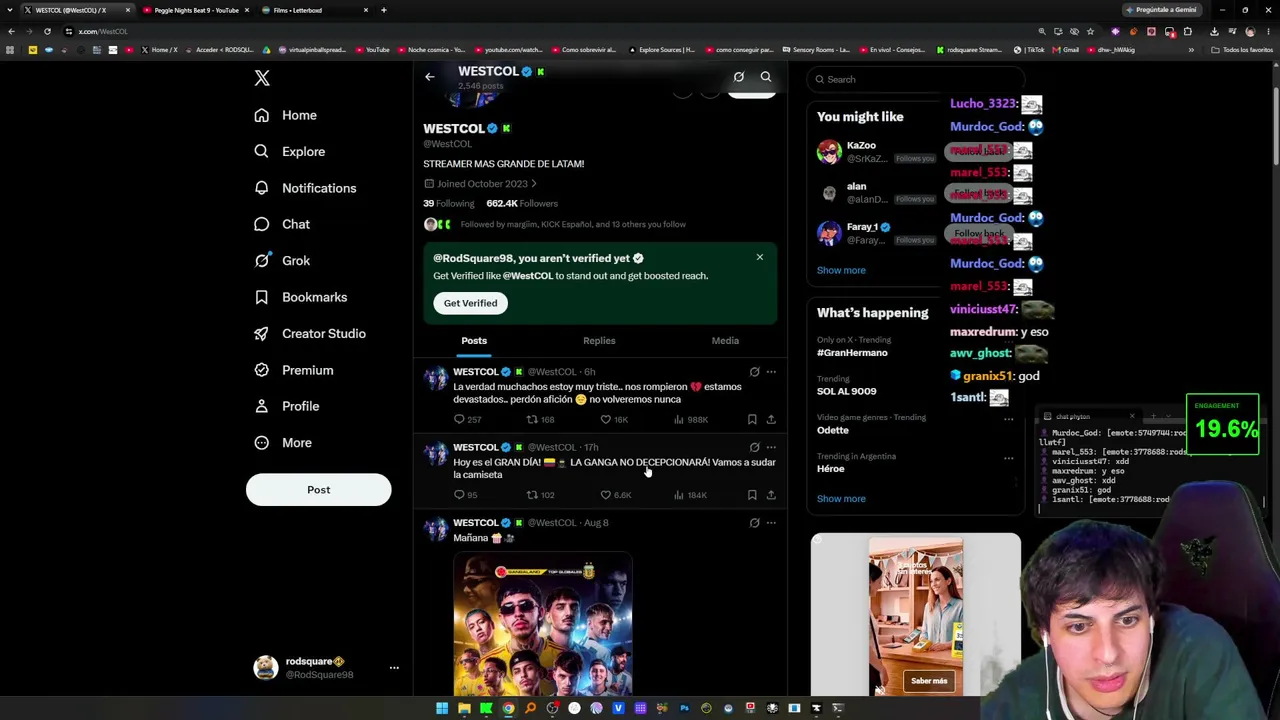Switch to the Peggle Nights YouTube tab
1280x720 pixels.
pos(196,10)
